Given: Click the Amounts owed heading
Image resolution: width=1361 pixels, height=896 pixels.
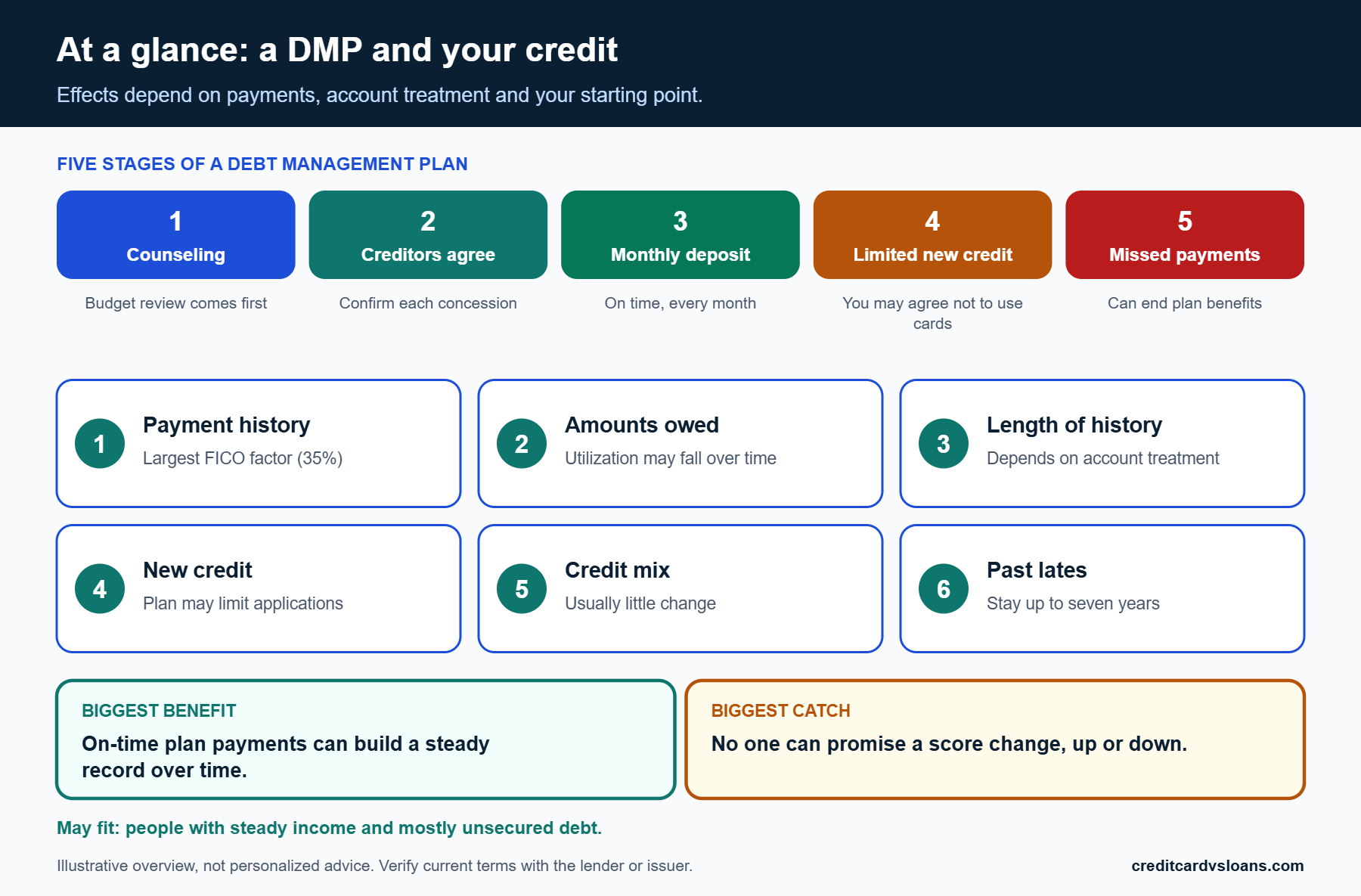Looking at the screenshot, I should pyautogui.click(x=641, y=425).
